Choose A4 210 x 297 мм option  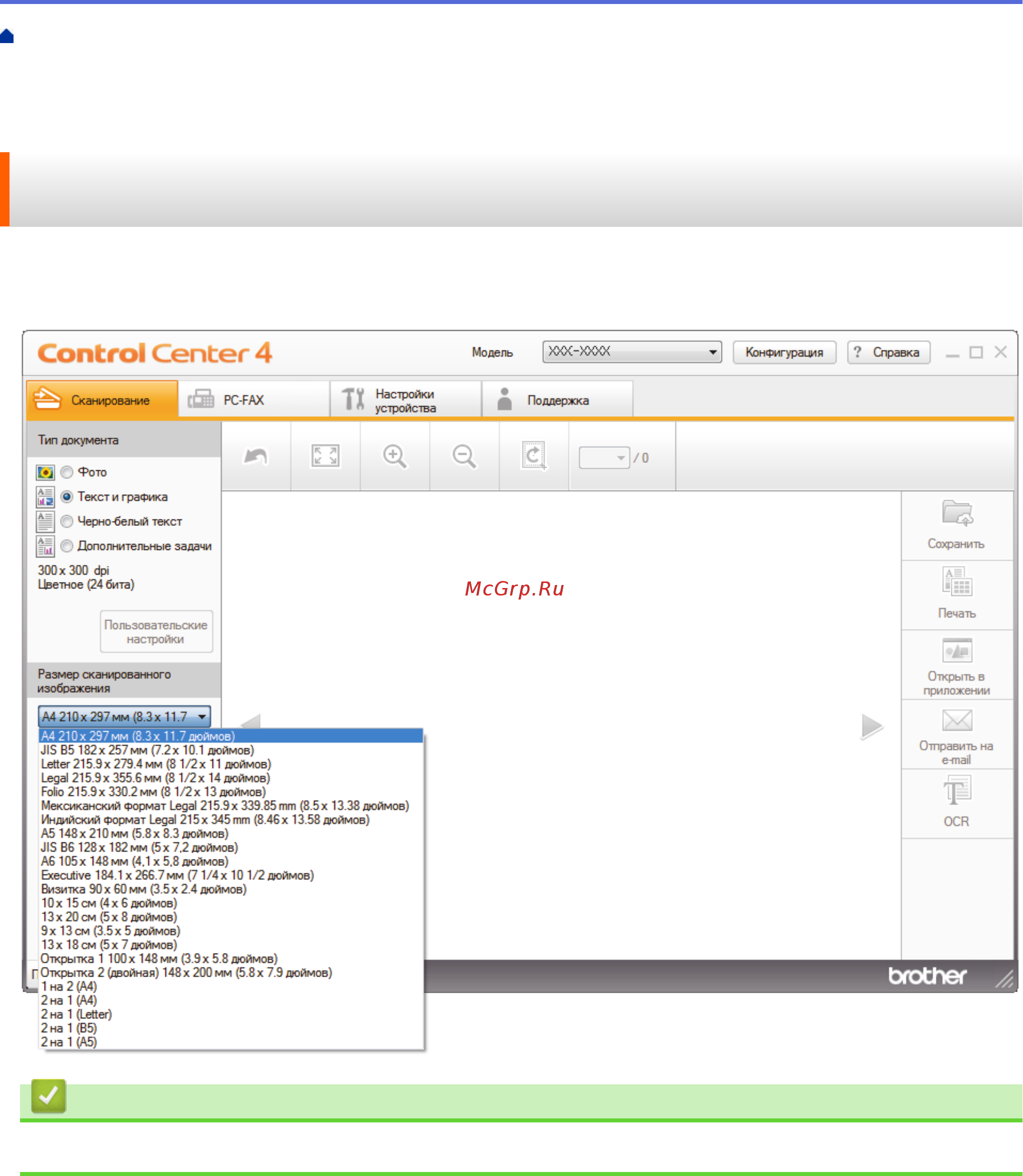tap(231, 735)
